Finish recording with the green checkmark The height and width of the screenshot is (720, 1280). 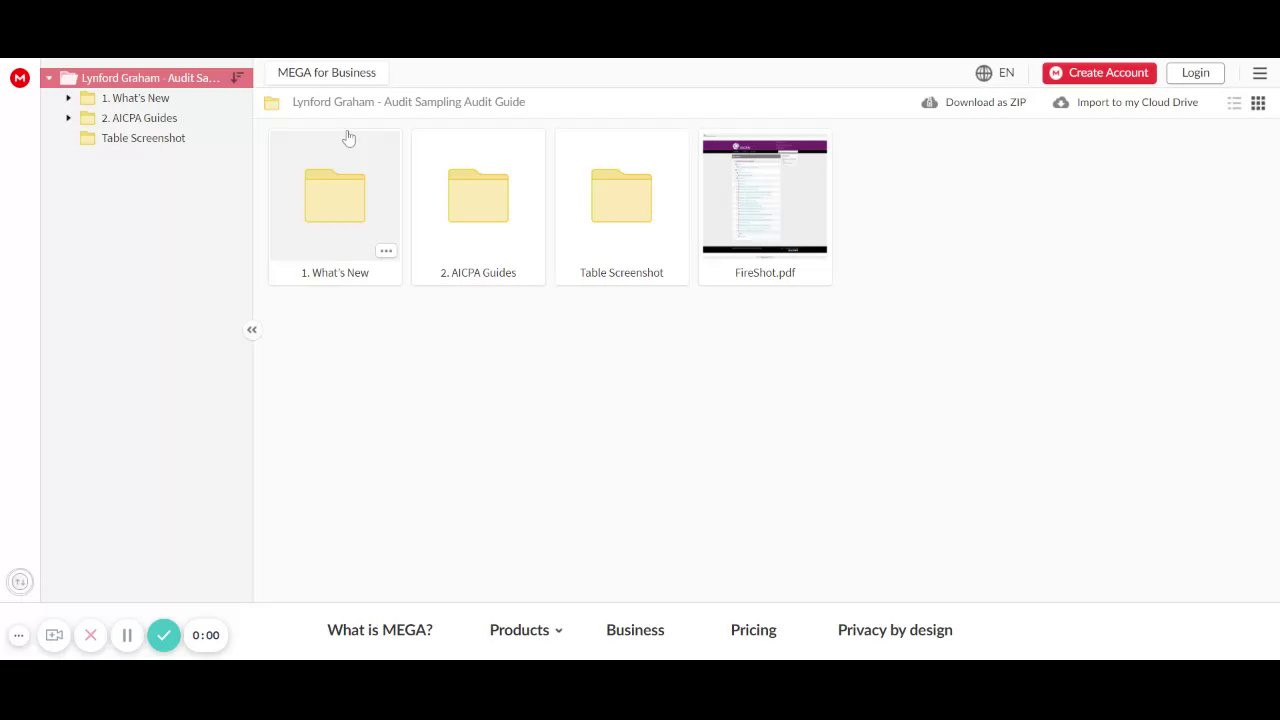coord(164,635)
